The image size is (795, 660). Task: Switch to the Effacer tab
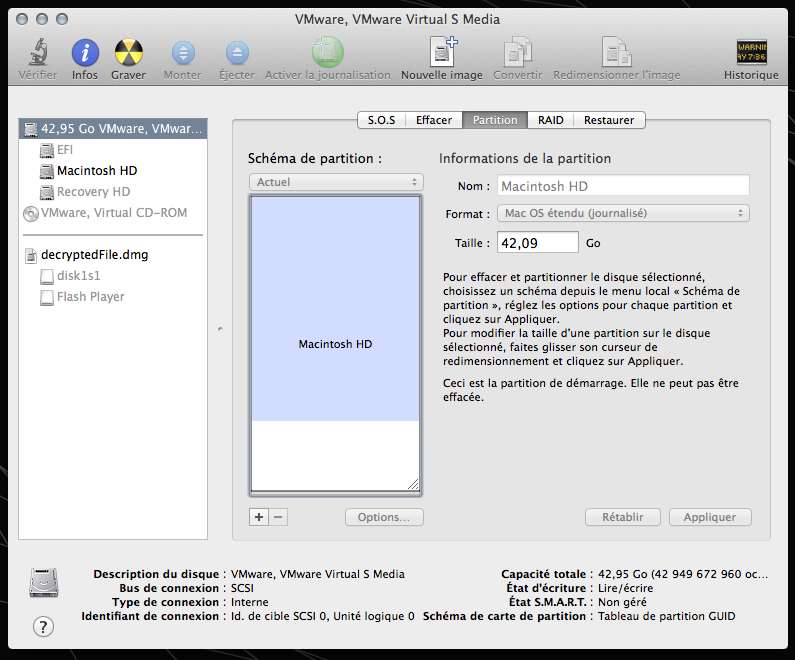[433, 120]
